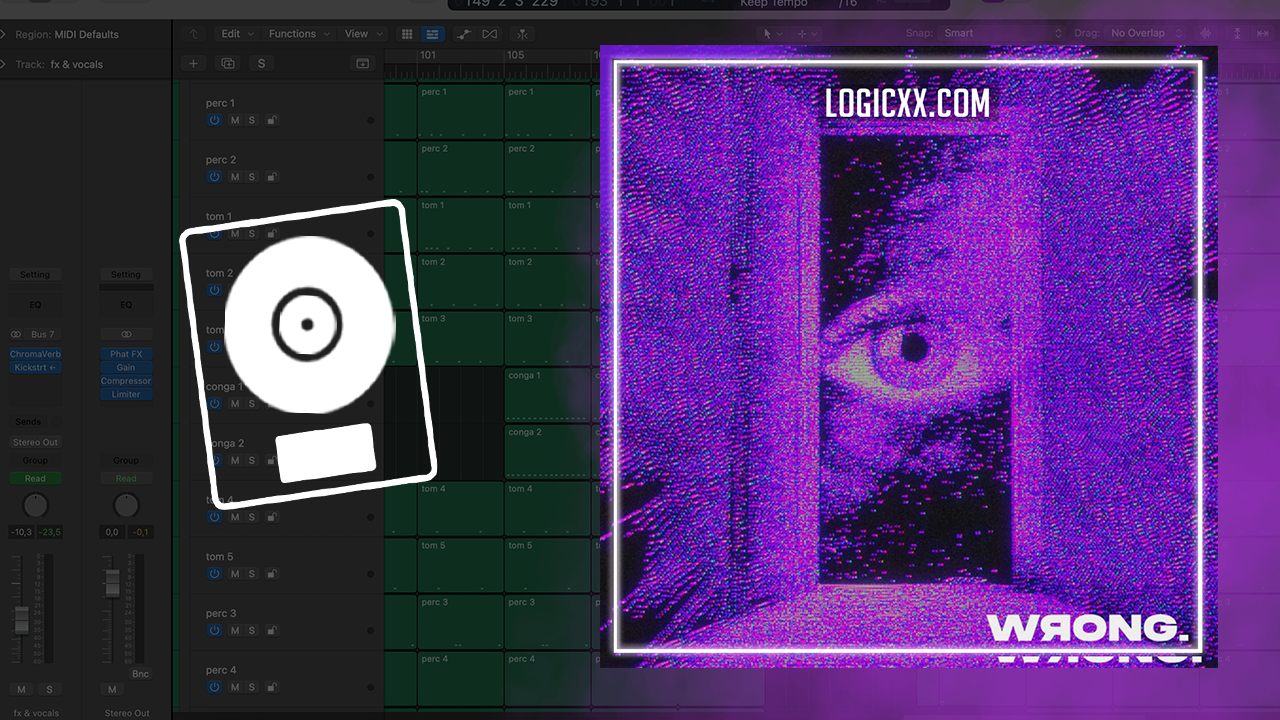
Task: Add a new track with plus button
Action: (193, 63)
